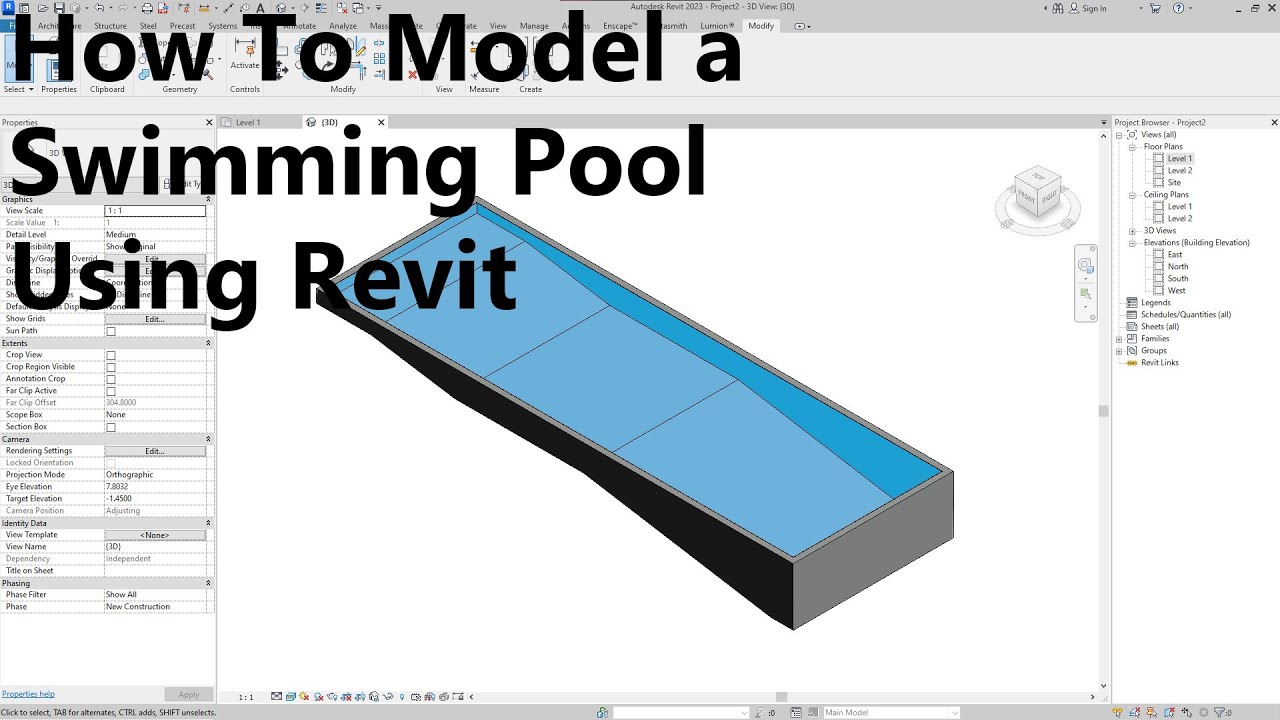
Task: Expand the Groups node
Action: 1120,351
